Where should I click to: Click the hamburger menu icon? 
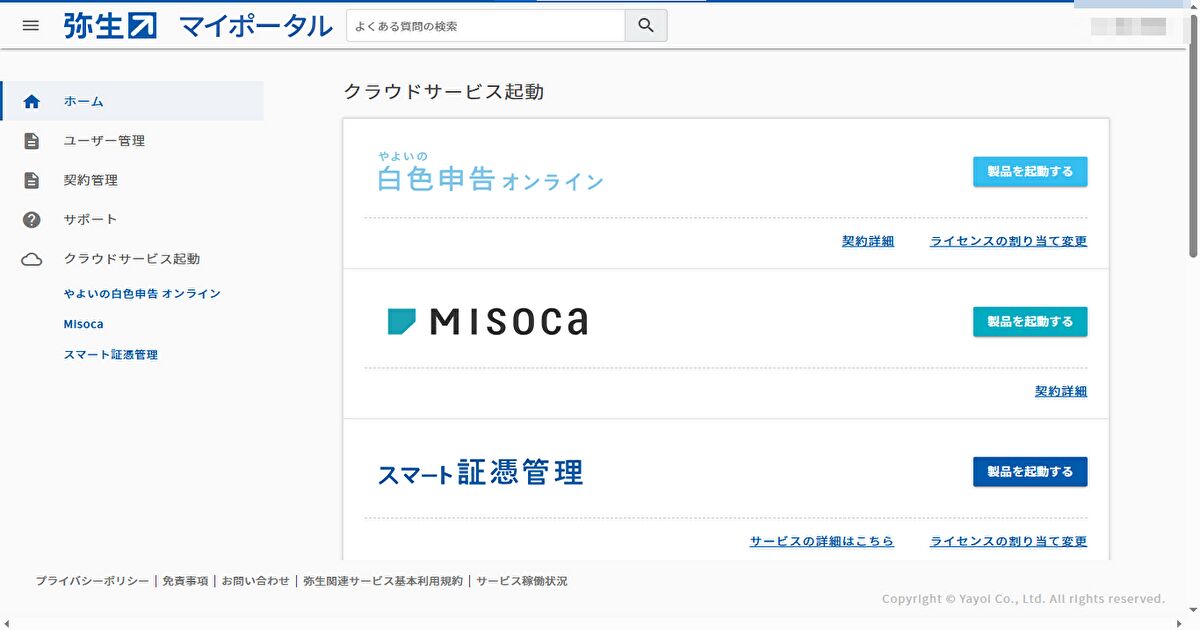pyautogui.click(x=31, y=26)
